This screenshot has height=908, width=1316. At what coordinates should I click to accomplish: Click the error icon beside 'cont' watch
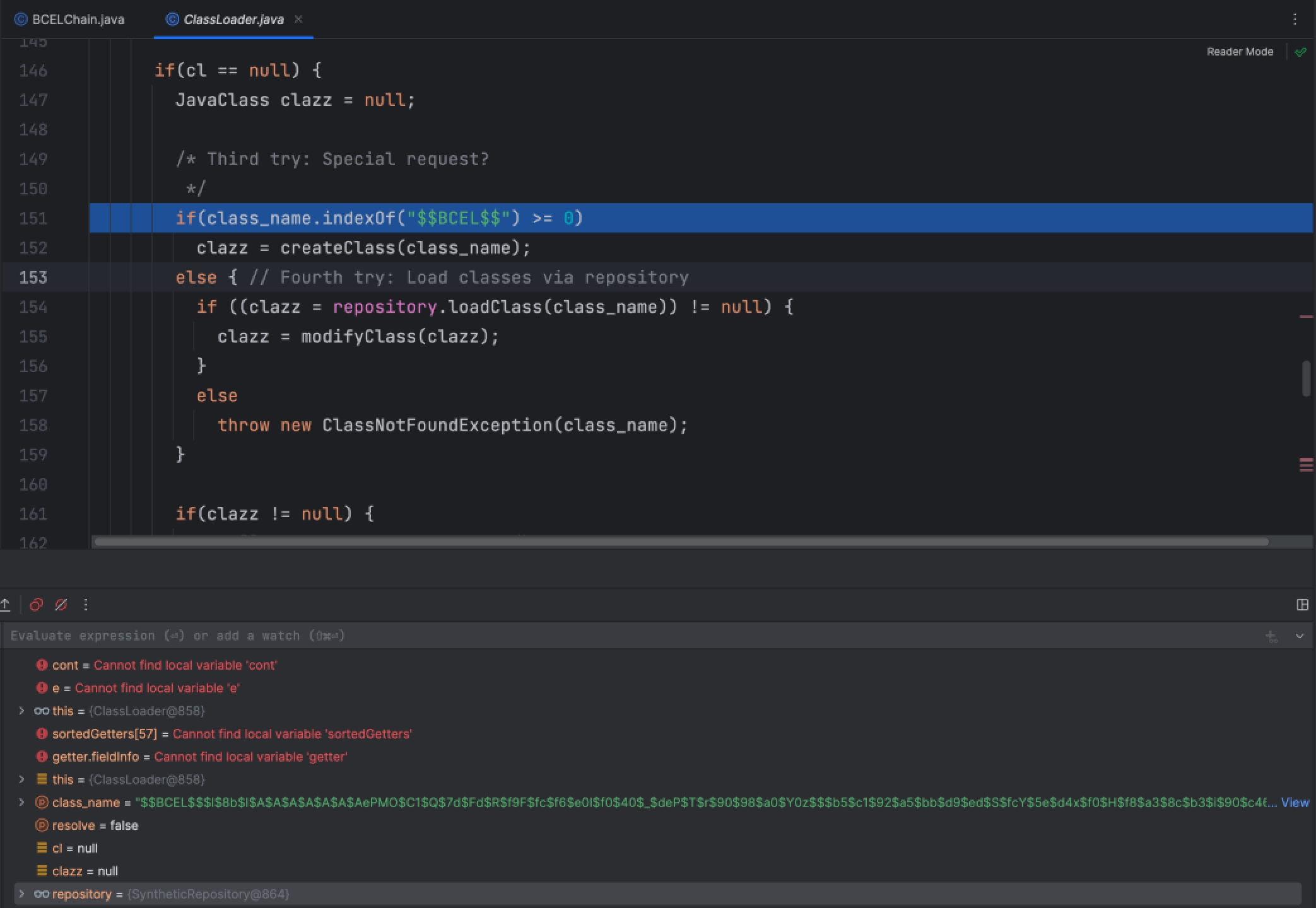point(42,665)
